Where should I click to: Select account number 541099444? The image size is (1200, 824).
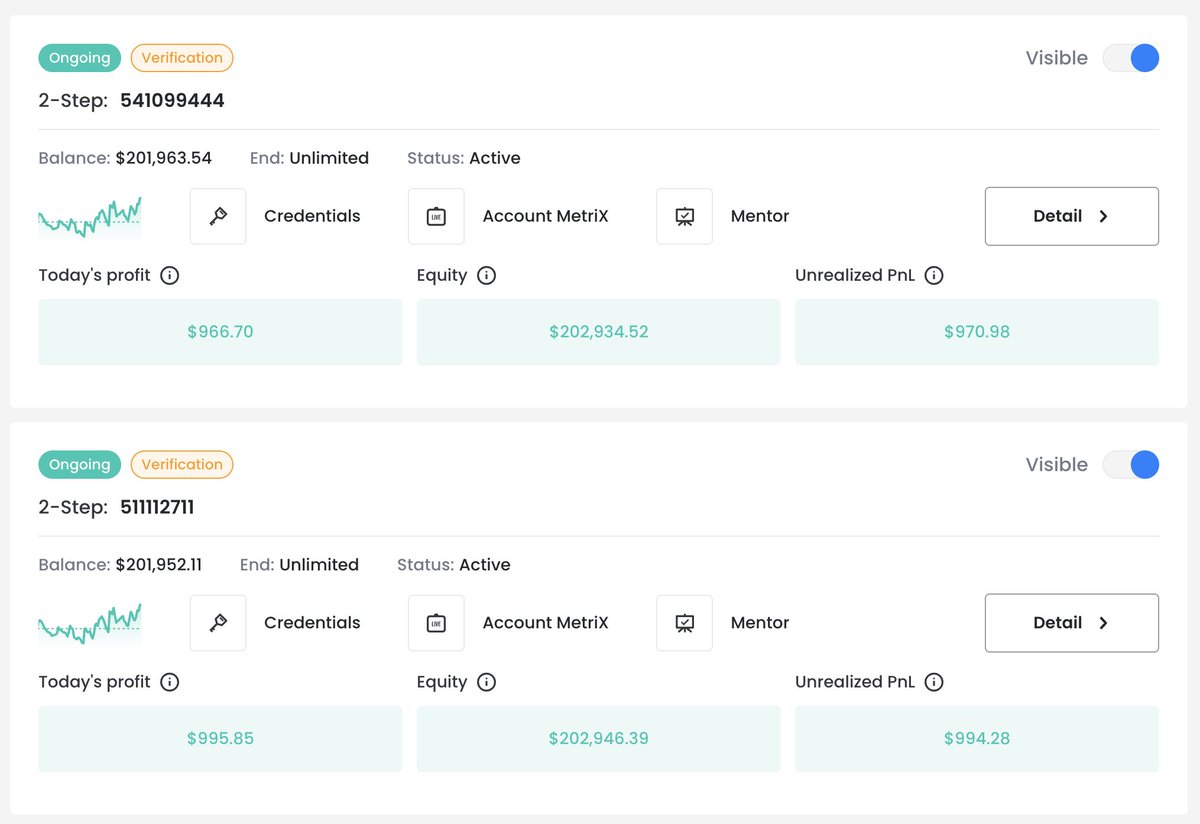click(173, 101)
